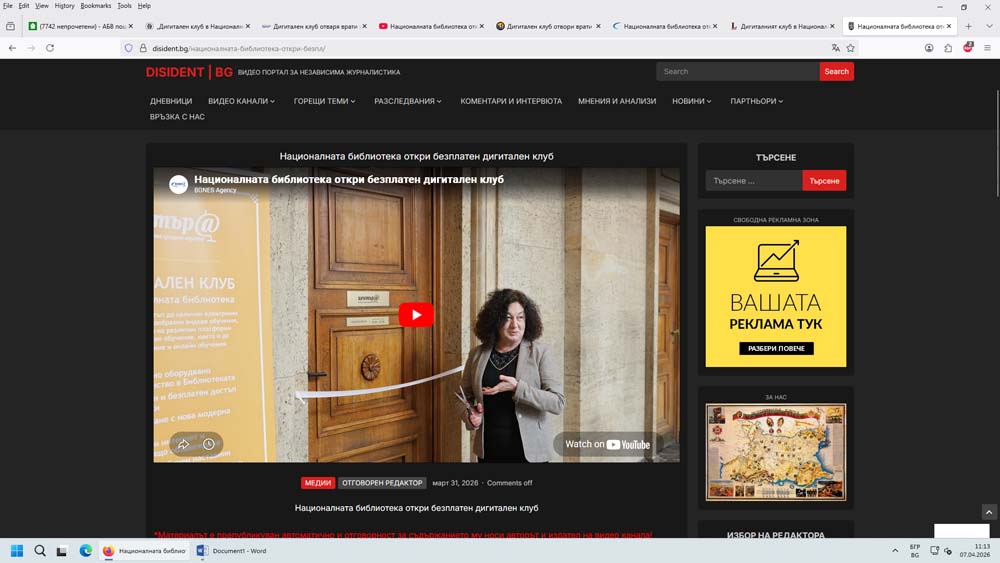Click the scroll-to-top arrow button
This screenshot has height=563, width=1000.
(x=988, y=512)
